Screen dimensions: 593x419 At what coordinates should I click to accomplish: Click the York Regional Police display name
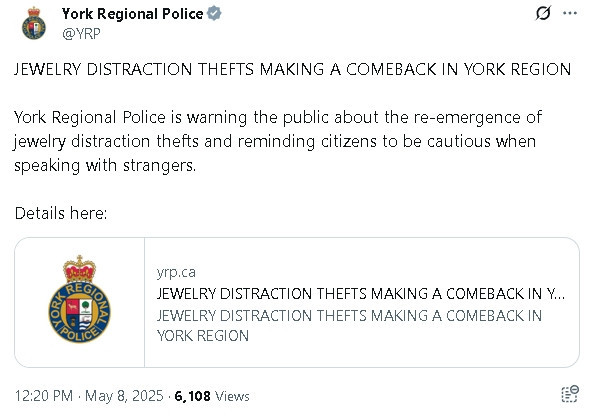(132, 14)
